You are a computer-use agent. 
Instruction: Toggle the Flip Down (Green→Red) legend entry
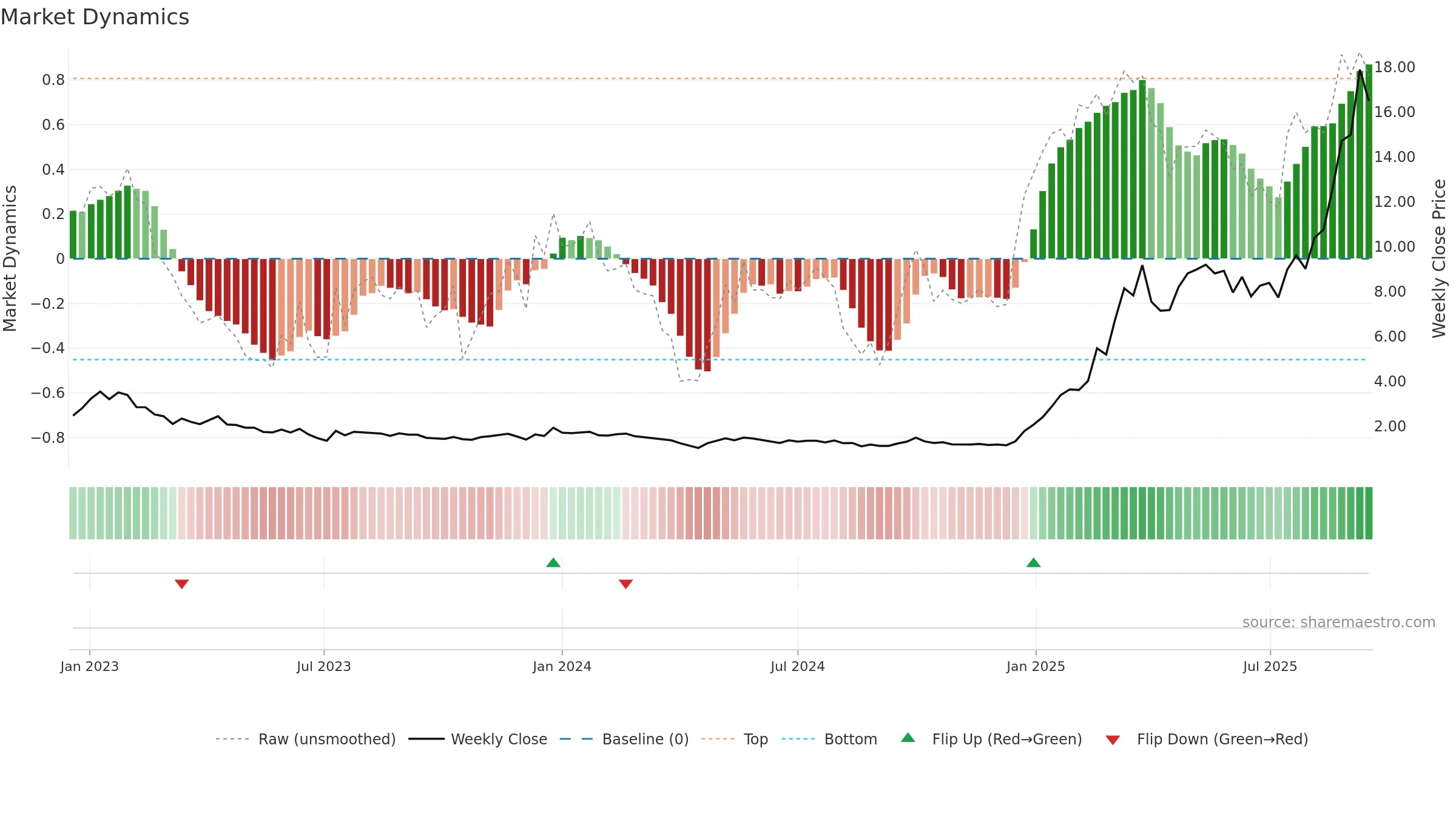pos(1207,739)
